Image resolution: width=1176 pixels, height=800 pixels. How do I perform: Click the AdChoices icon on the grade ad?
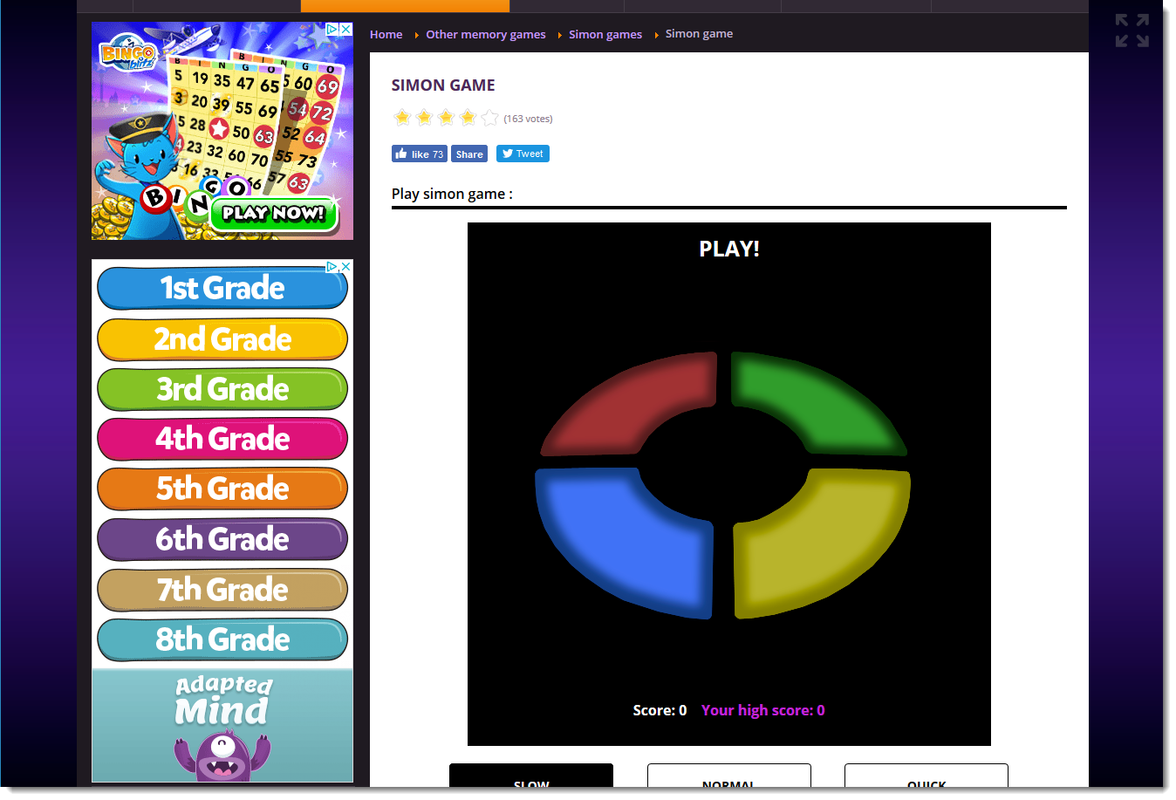click(332, 267)
